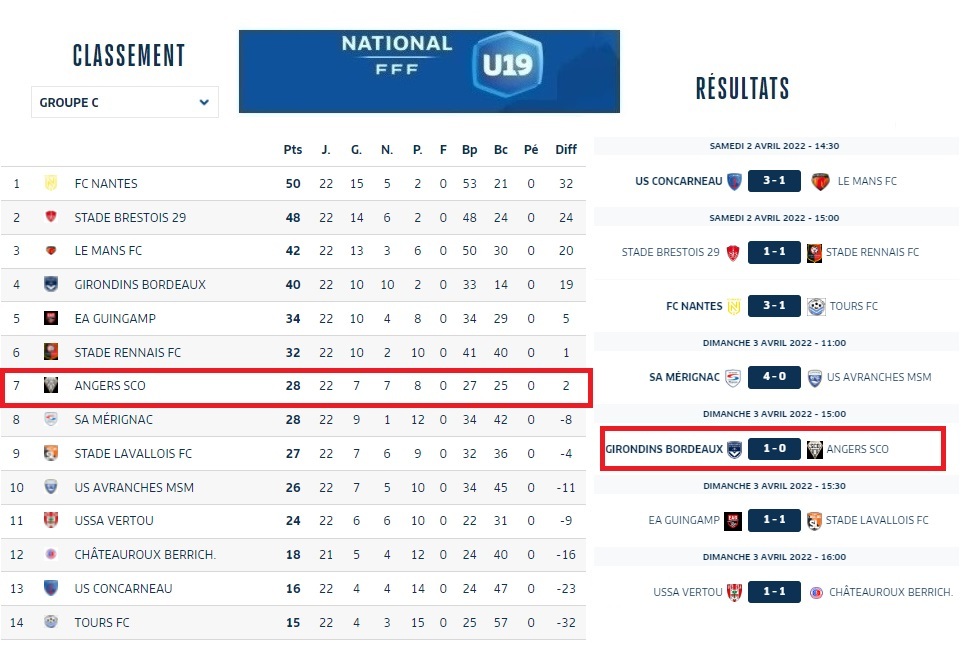
Task: Open STADE LAVALLOIS FC in standings
Action: click(133, 453)
